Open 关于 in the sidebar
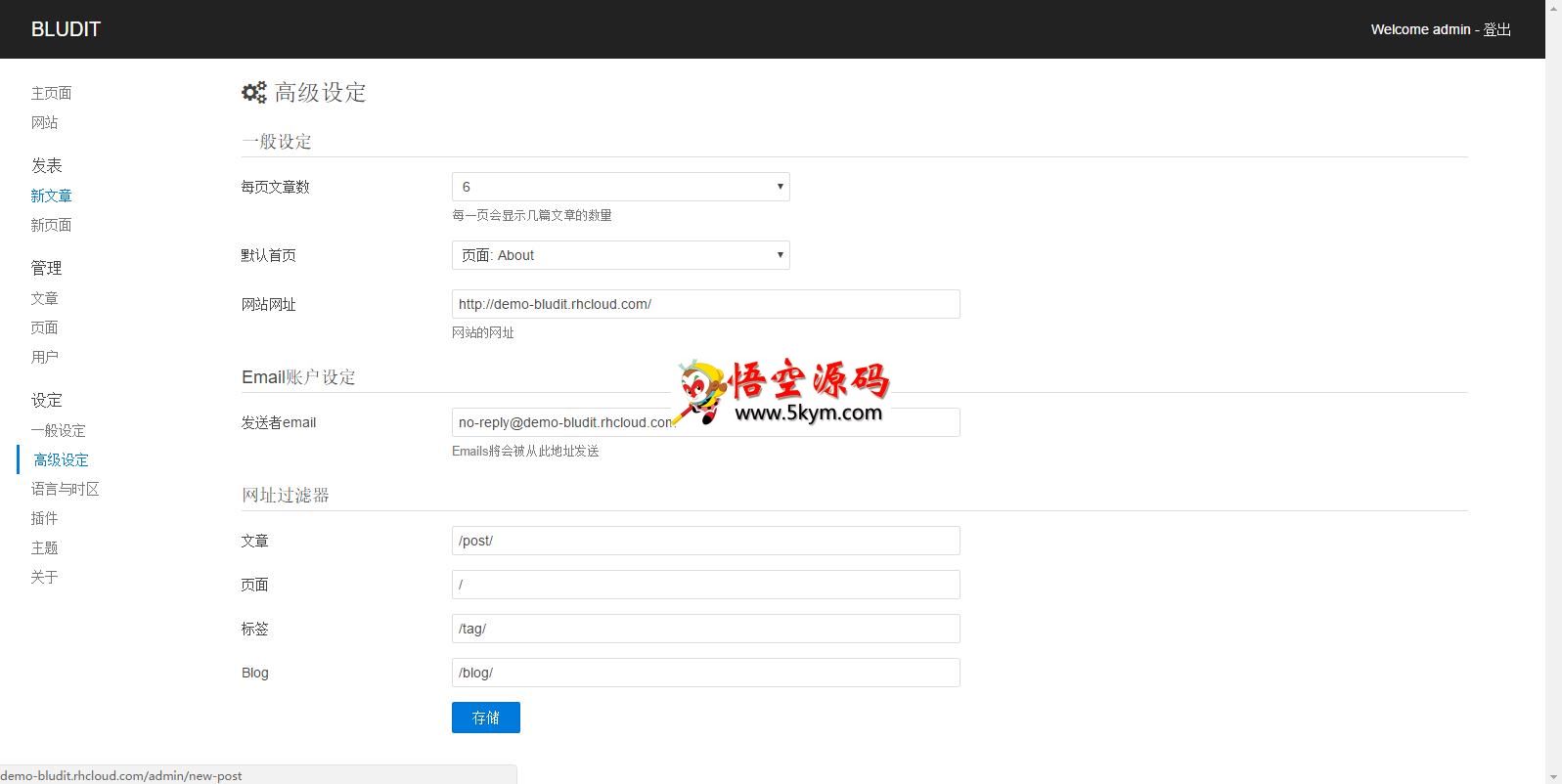The height and width of the screenshot is (784, 1562). (44, 577)
